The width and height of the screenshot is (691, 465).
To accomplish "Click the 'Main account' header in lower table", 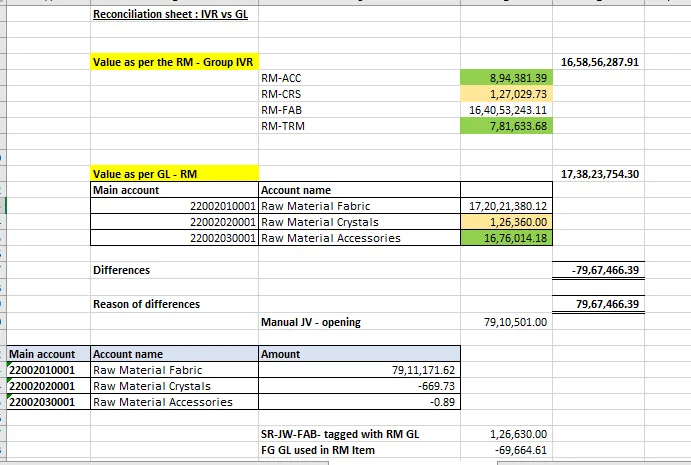I will (48, 354).
